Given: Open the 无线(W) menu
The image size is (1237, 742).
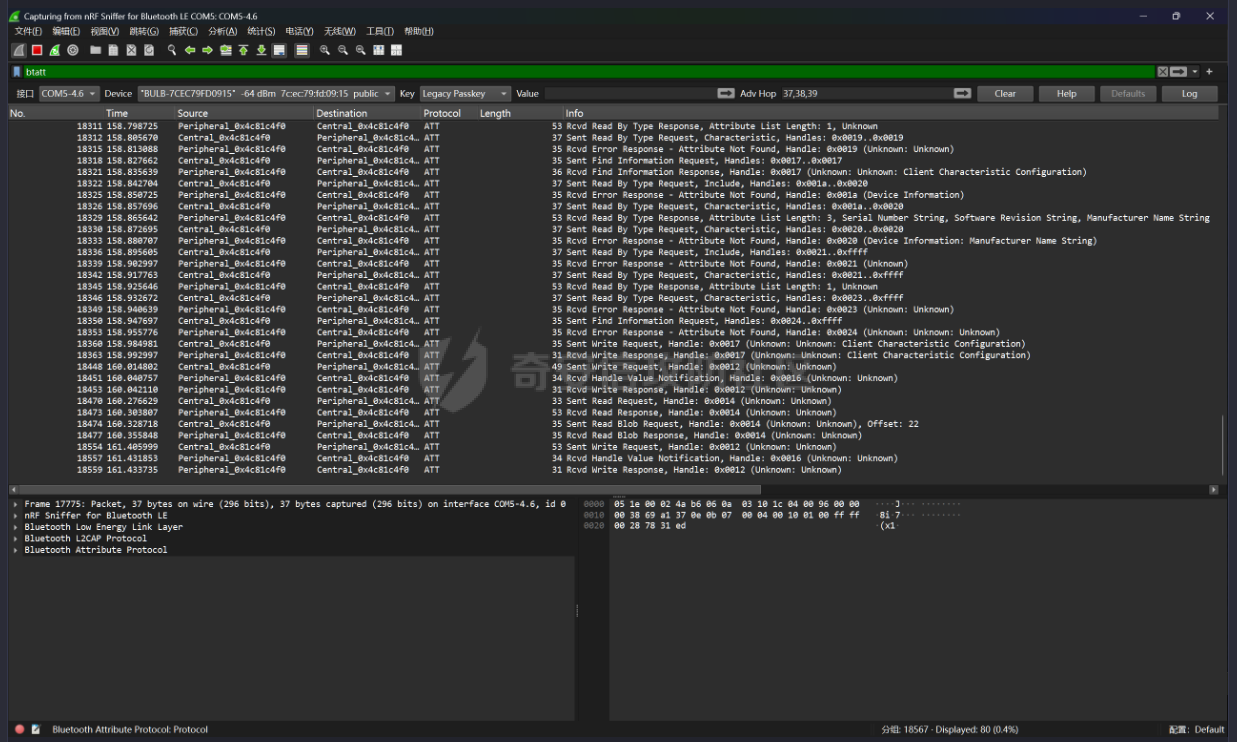Looking at the screenshot, I should click(340, 32).
